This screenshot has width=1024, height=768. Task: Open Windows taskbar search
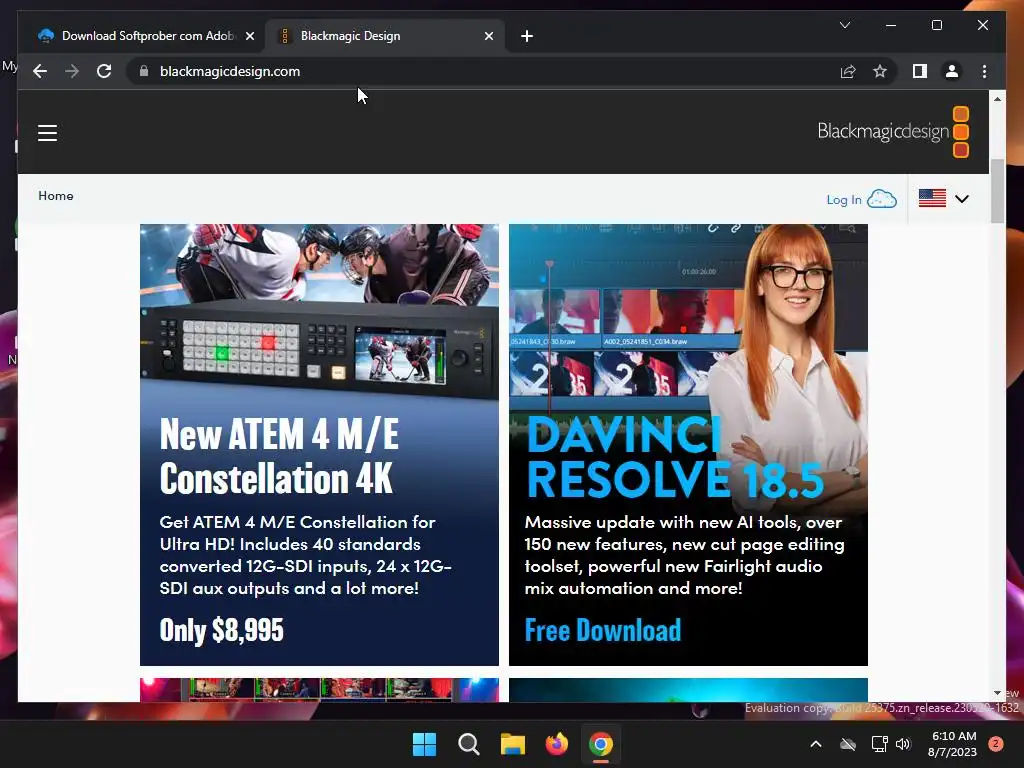tap(468, 744)
